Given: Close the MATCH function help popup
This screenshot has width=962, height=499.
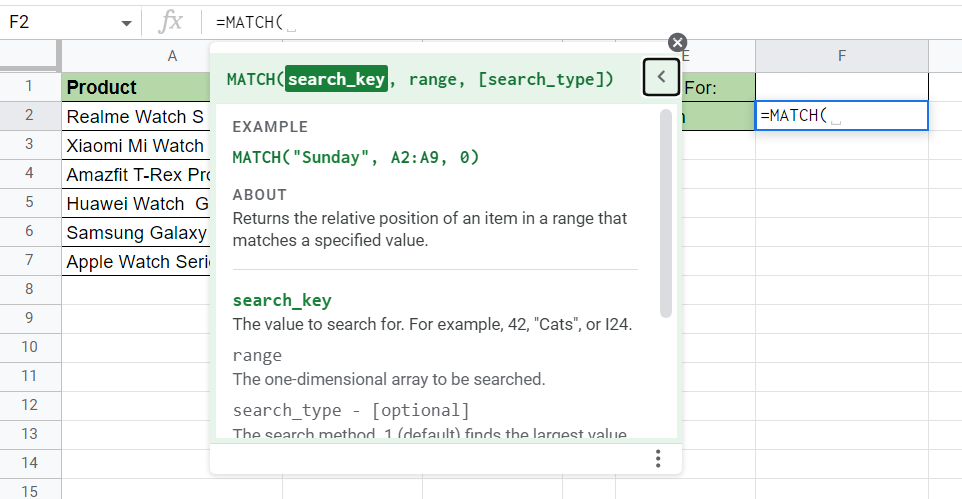Looking at the screenshot, I should [677, 42].
